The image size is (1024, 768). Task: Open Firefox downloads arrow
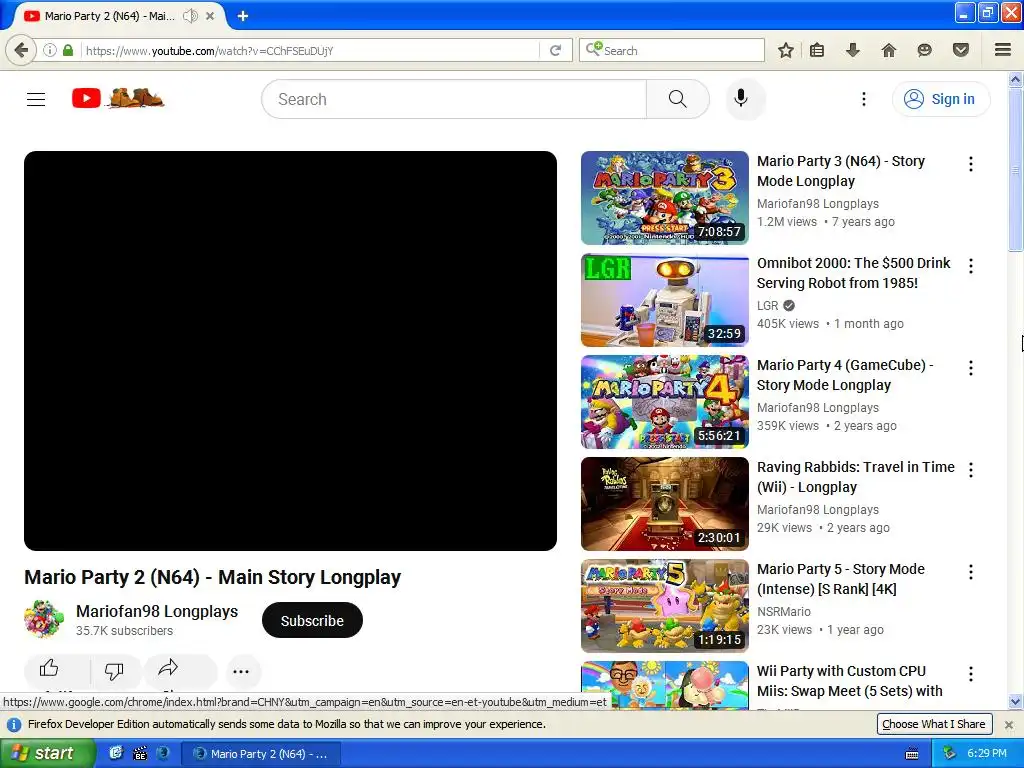click(852, 50)
